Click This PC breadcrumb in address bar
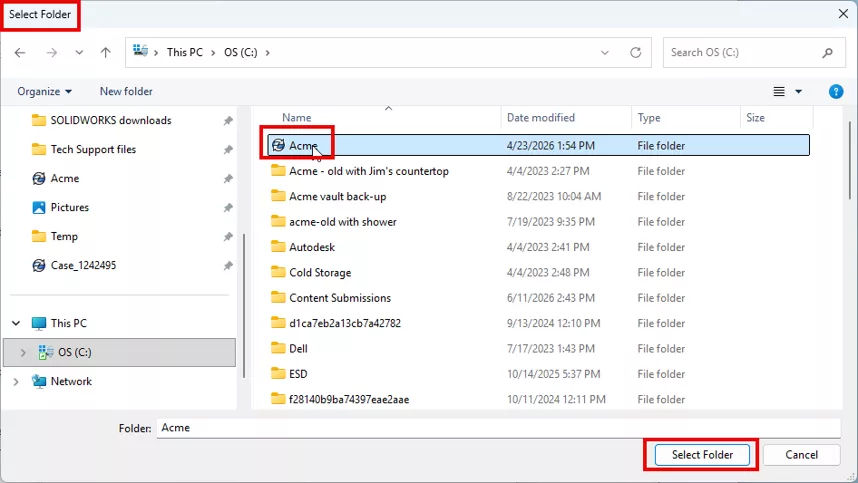The height and width of the screenshot is (483, 858). click(x=185, y=53)
